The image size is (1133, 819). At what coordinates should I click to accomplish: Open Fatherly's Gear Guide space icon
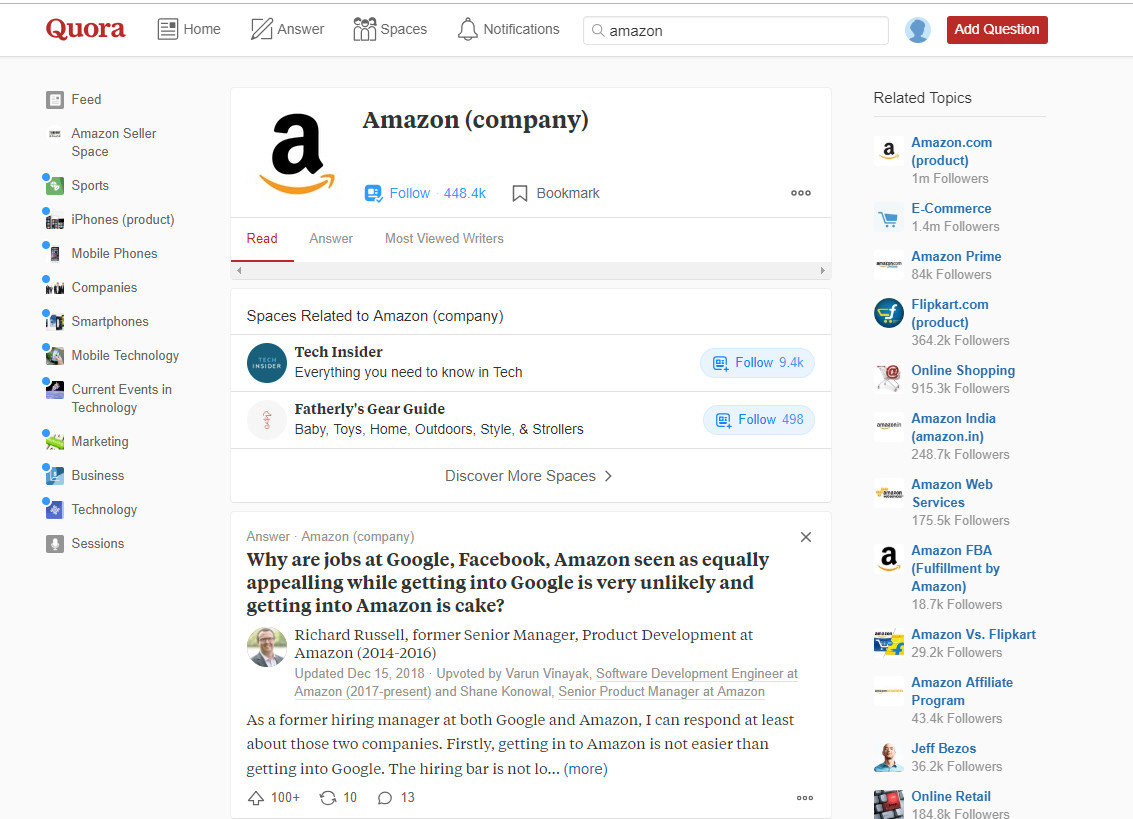[267, 420]
